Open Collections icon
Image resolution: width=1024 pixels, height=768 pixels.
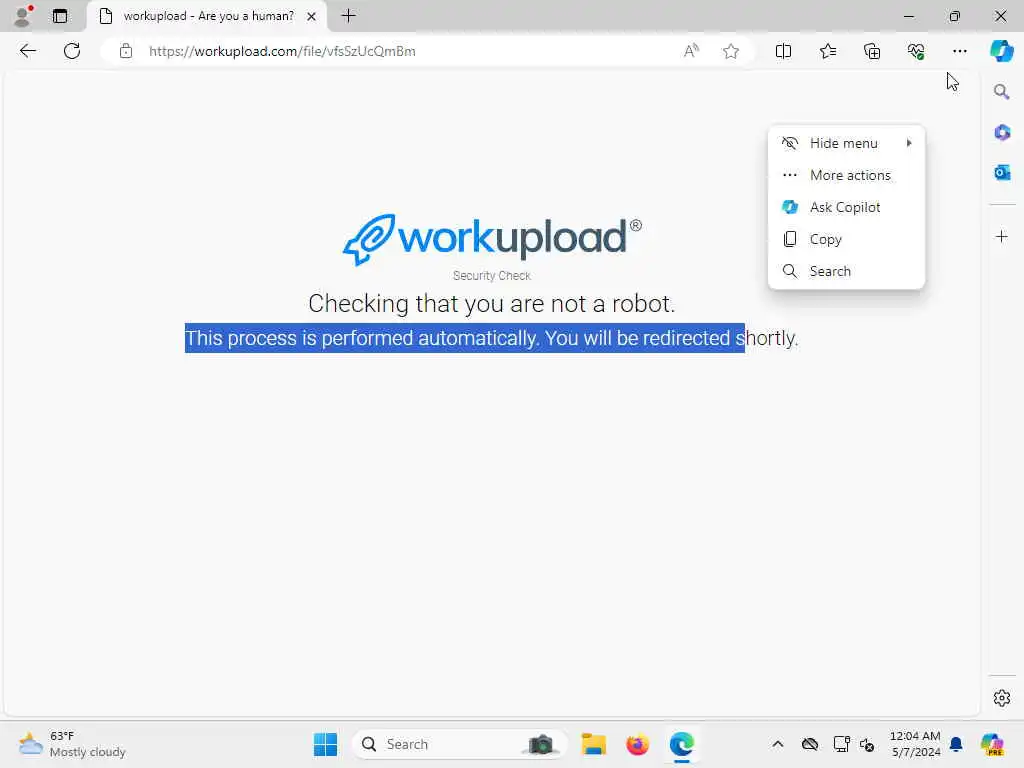click(x=872, y=51)
